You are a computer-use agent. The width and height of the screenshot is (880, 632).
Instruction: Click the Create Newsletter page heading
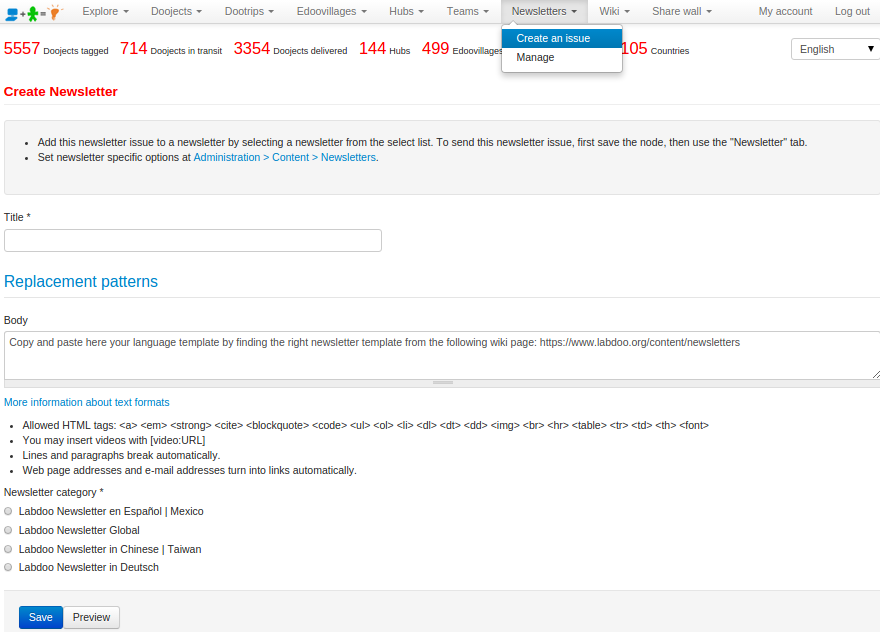61,91
